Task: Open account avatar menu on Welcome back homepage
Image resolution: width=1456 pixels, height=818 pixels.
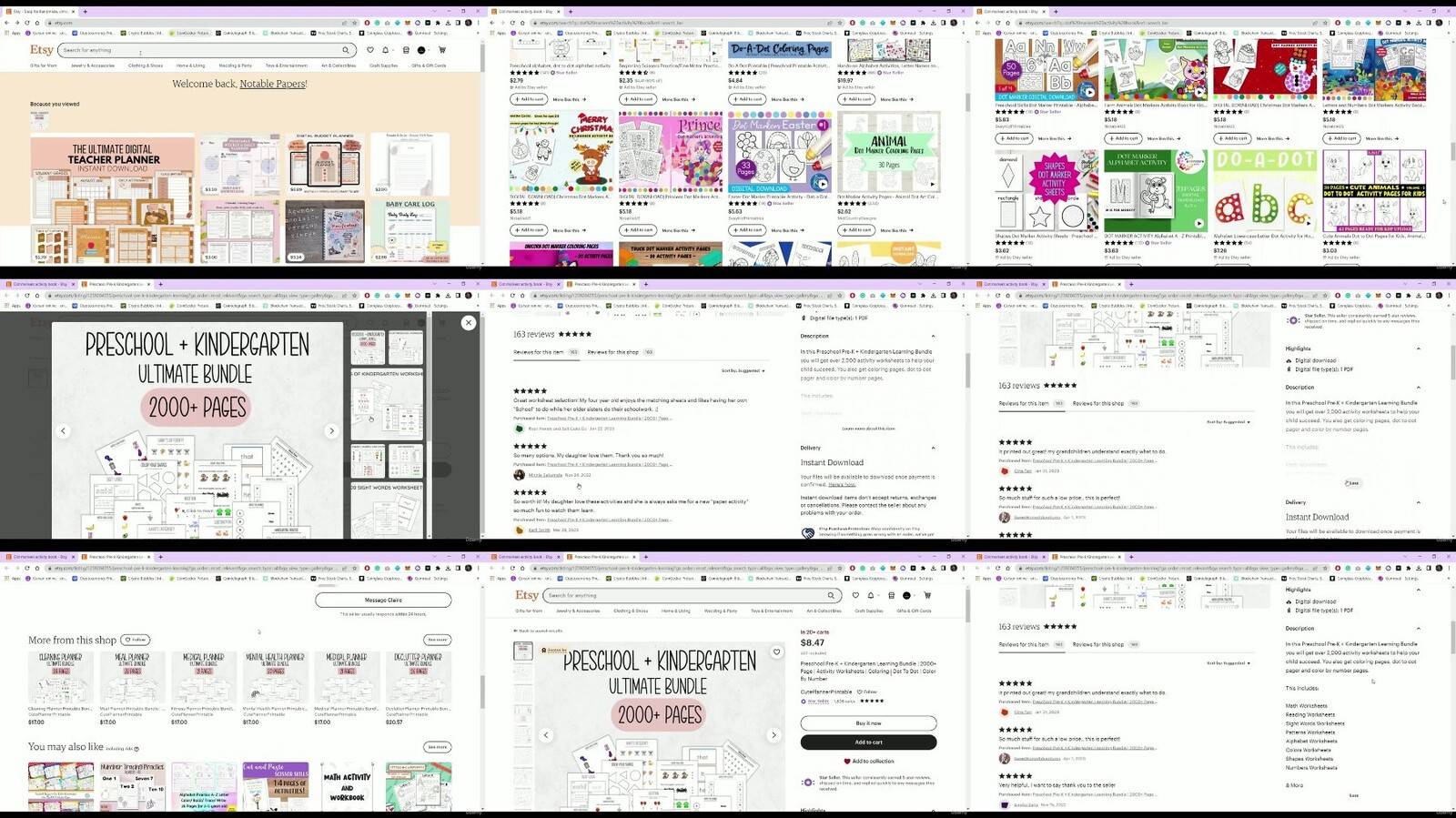Action: tap(422, 50)
